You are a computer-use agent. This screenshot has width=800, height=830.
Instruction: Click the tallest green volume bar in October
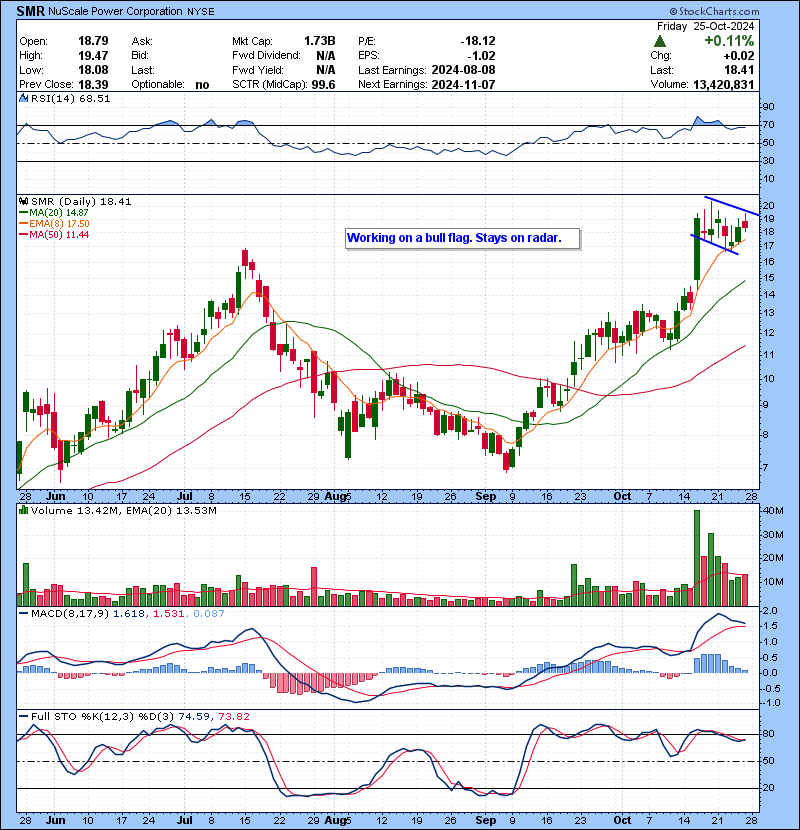pos(697,558)
